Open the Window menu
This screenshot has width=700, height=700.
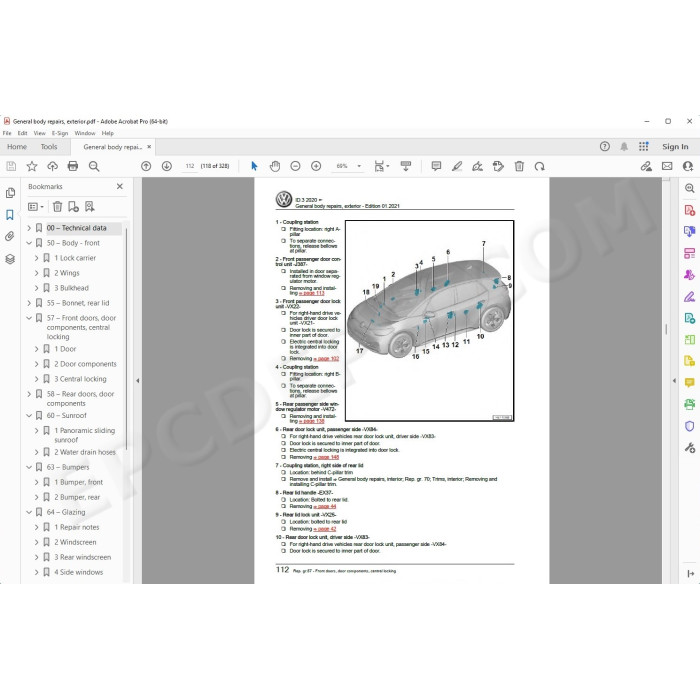pyautogui.click(x=85, y=133)
